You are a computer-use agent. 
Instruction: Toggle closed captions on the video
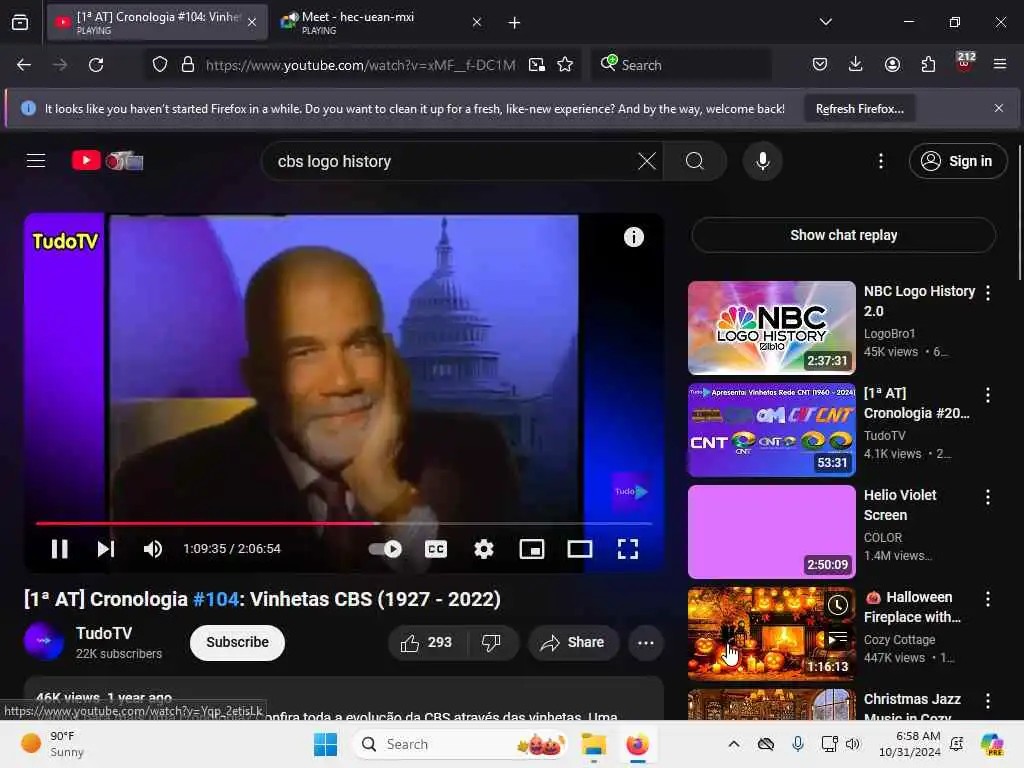click(x=436, y=549)
